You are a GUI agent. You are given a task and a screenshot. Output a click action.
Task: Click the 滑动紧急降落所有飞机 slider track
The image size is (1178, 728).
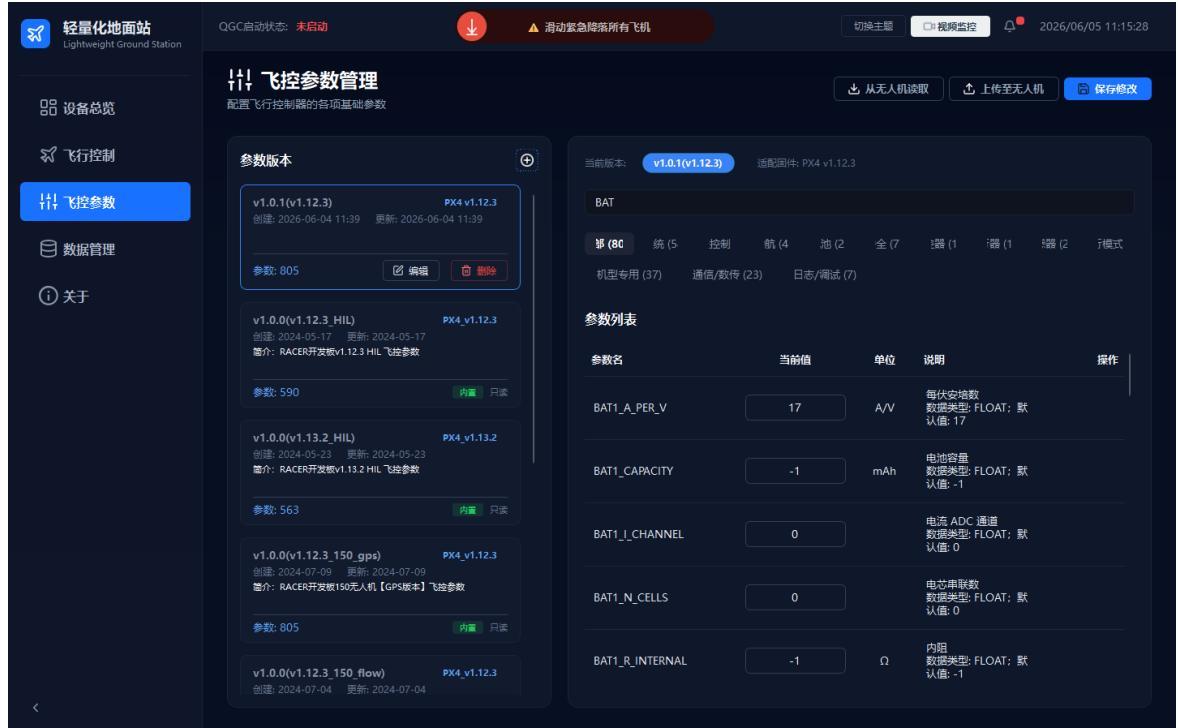point(586,27)
